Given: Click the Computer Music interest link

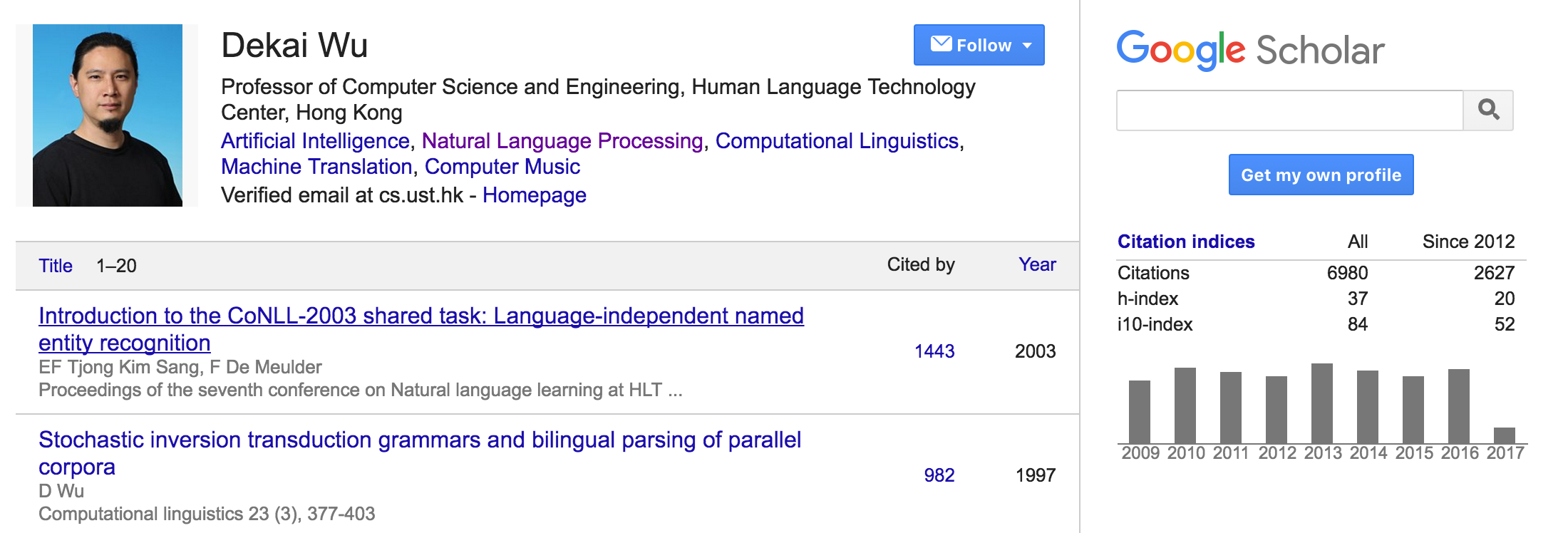Looking at the screenshot, I should coord(502,167).
